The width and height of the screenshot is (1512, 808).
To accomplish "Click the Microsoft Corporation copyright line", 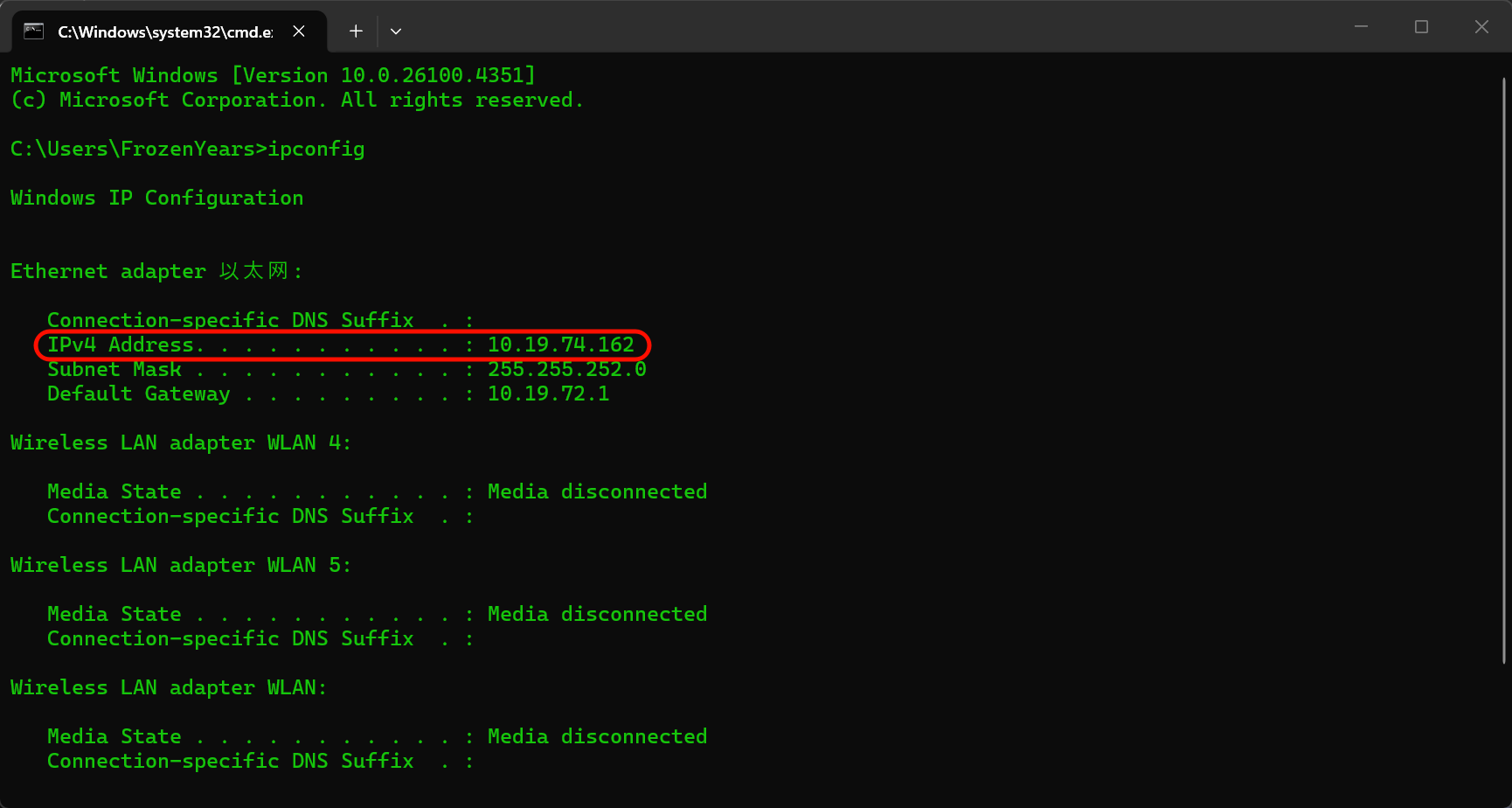I will coord(296,101).
